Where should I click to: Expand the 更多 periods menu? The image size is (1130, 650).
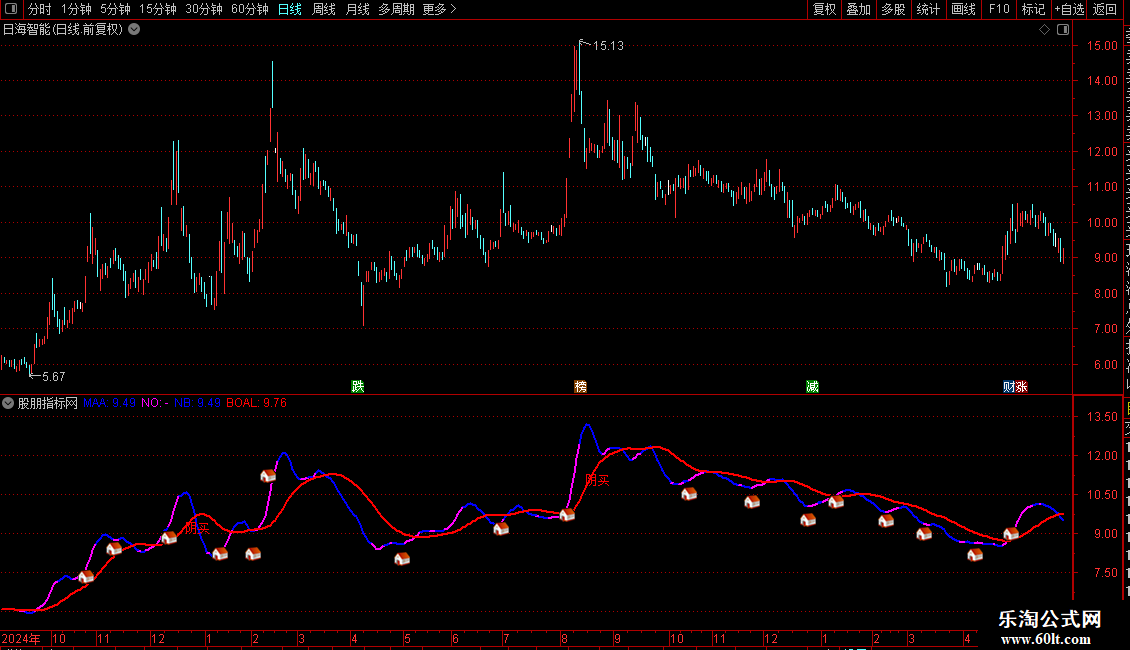(x=439, y=9)
